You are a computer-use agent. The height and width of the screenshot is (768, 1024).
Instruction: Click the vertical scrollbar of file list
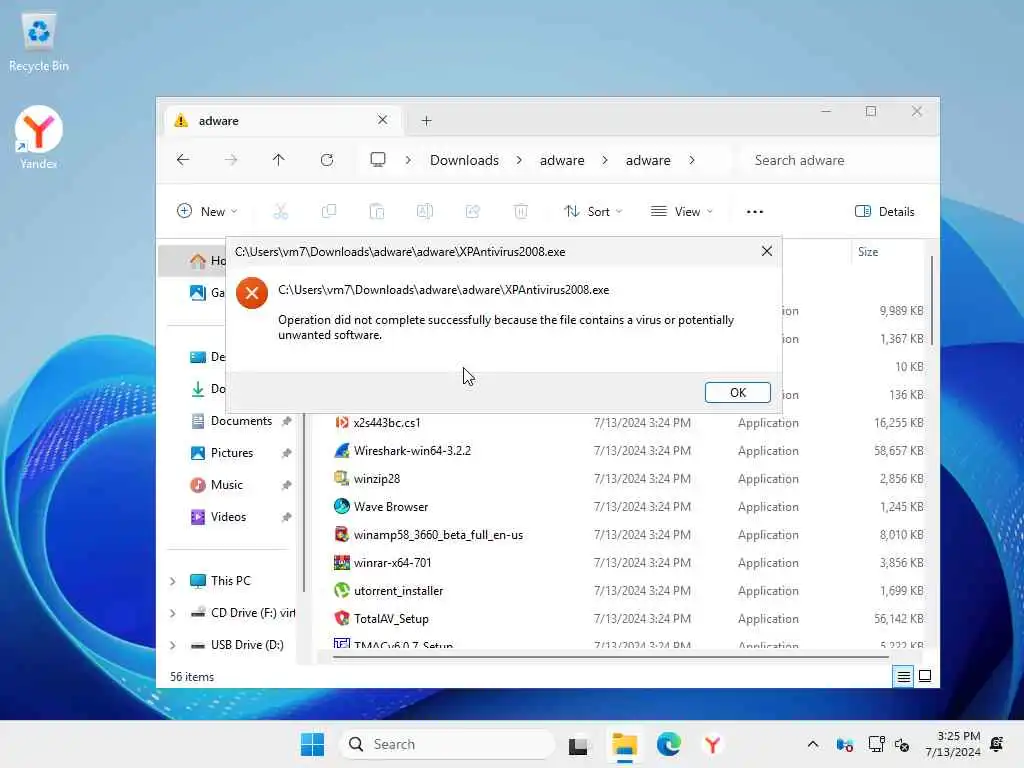point(931,300)
